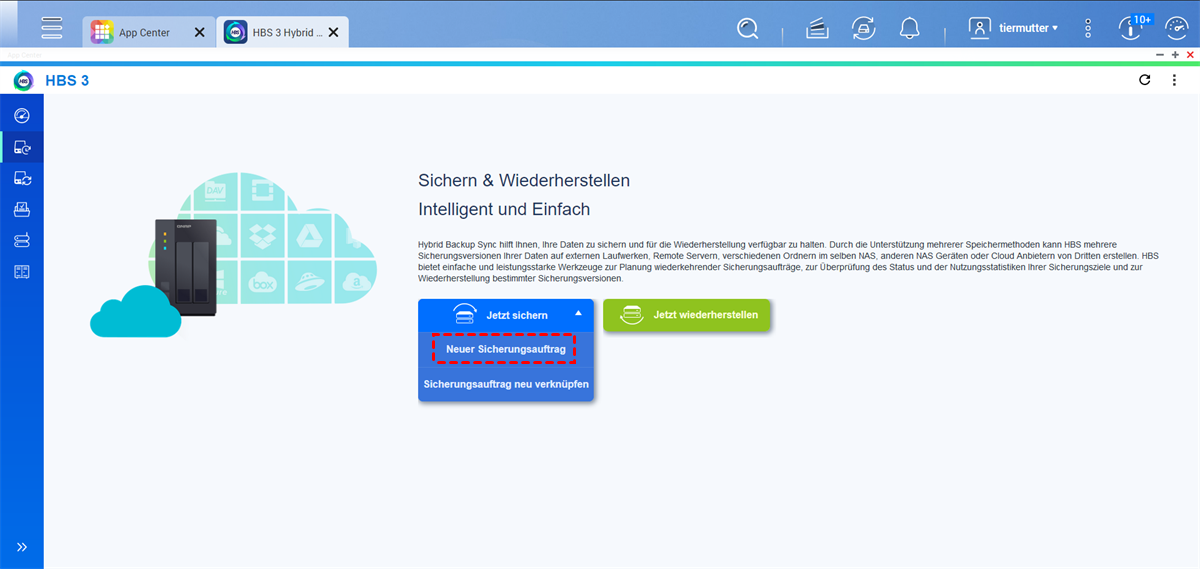Screen dimensions: 1200x569
Task: Open Services in HBS sidebar
Action: click(x=21, y=272)
